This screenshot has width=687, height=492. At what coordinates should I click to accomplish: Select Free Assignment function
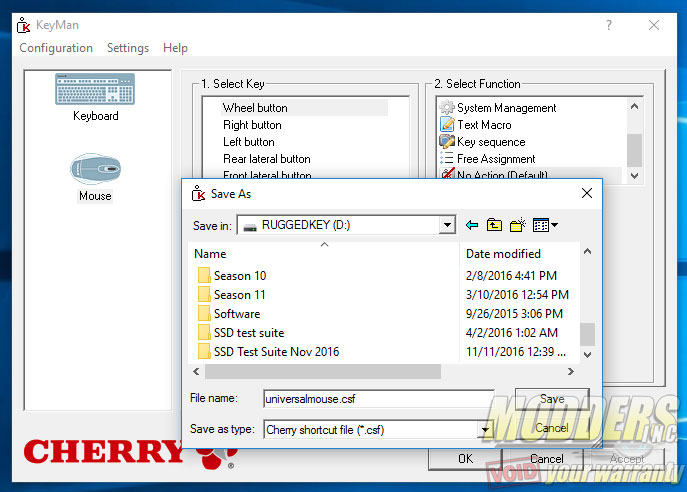coord(496,159)
